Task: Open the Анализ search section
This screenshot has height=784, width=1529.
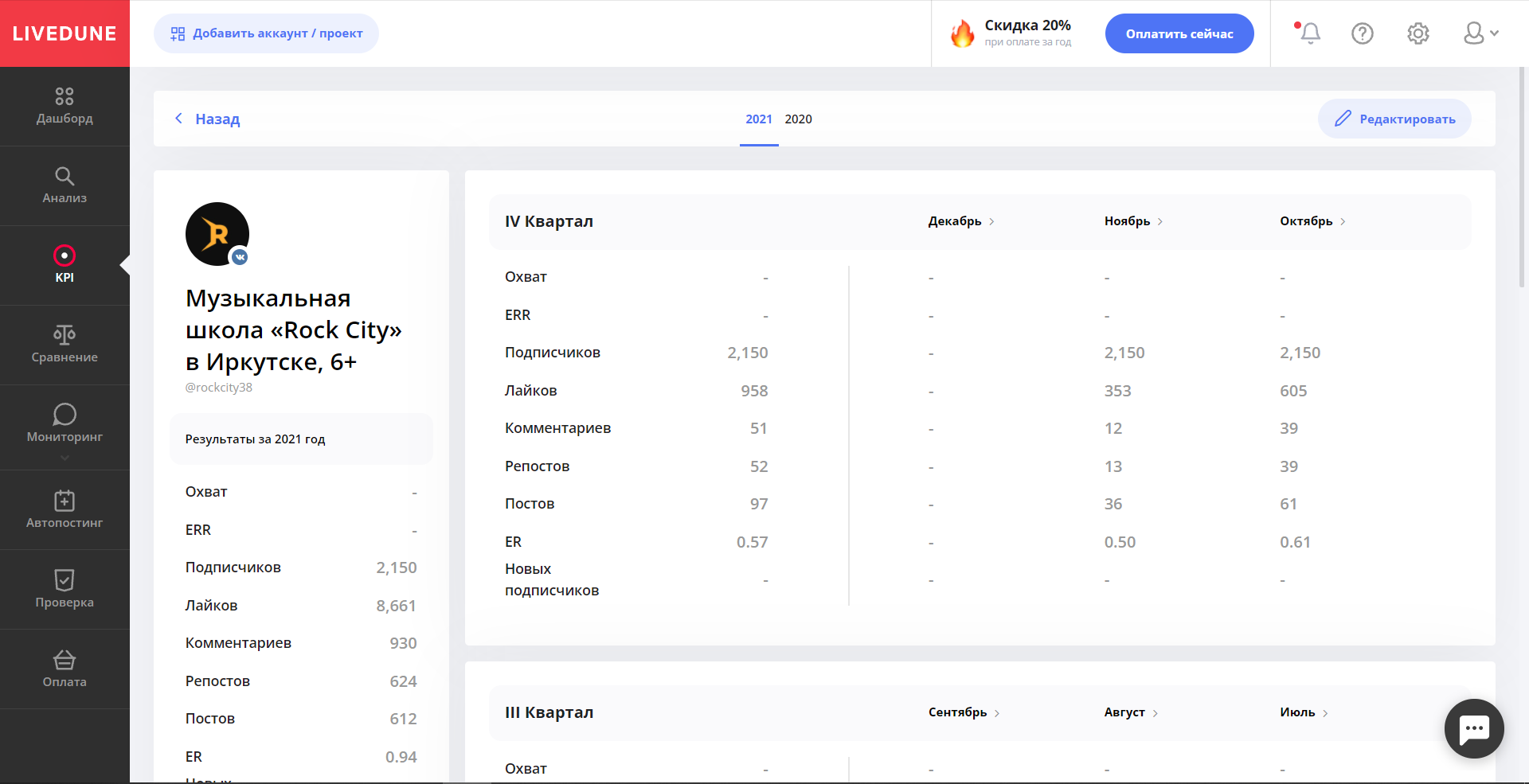Action: tap(65, 186)
